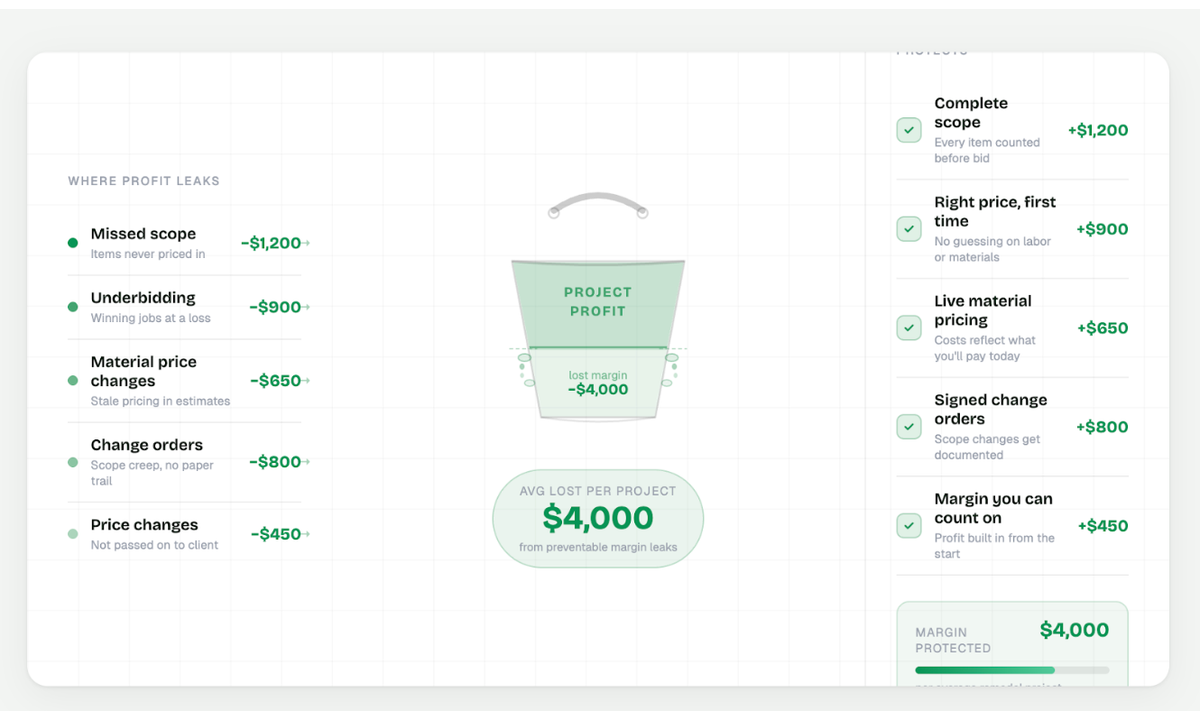Click the pale dot beside Price changes
This screenshot has width=1200, height=711.
72,534
